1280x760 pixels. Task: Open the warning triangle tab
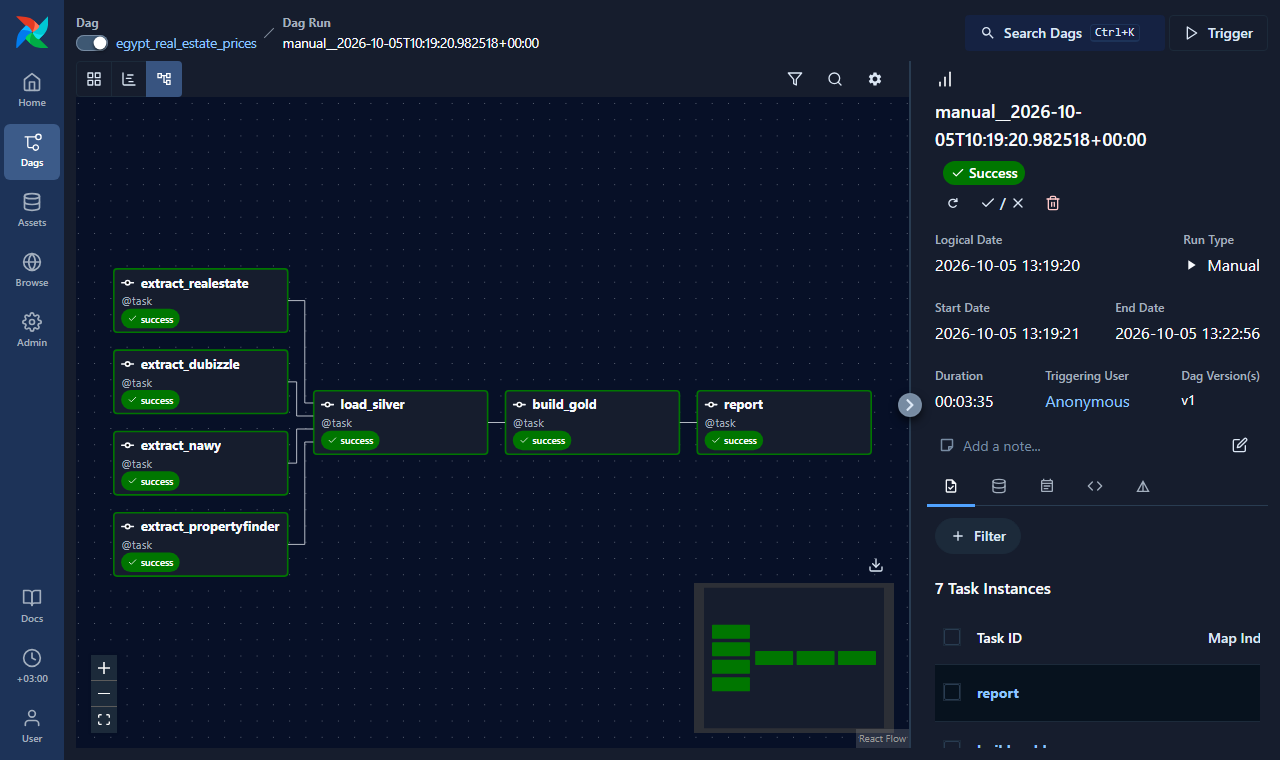pos(1143,486)
